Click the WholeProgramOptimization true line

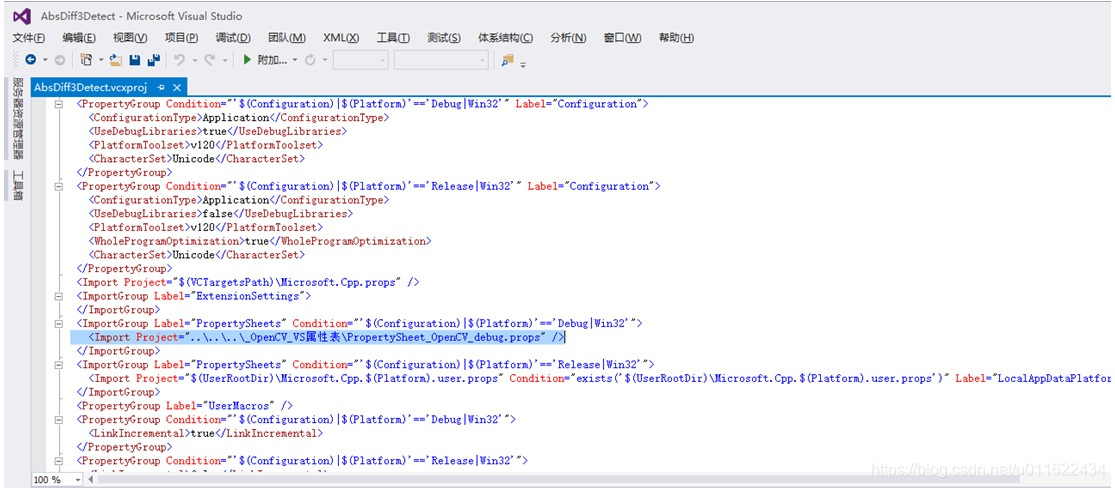[260, 241]
